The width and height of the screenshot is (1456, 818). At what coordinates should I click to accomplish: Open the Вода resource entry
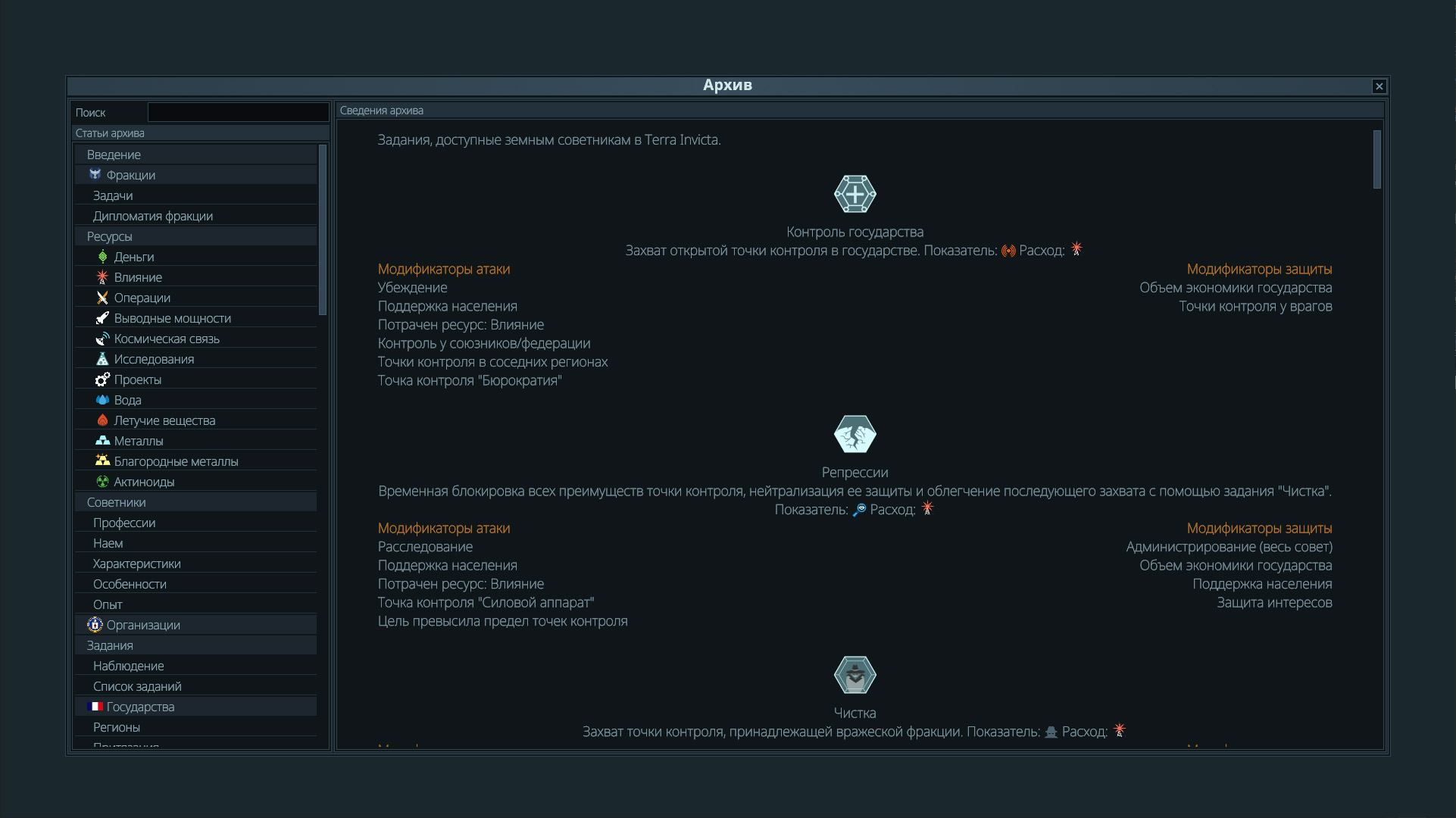click(x=127, y=400)
